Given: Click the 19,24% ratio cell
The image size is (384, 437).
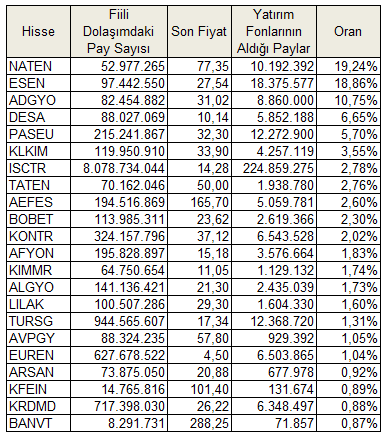Looking at the screenshot, I should click(x=348, y=66).
